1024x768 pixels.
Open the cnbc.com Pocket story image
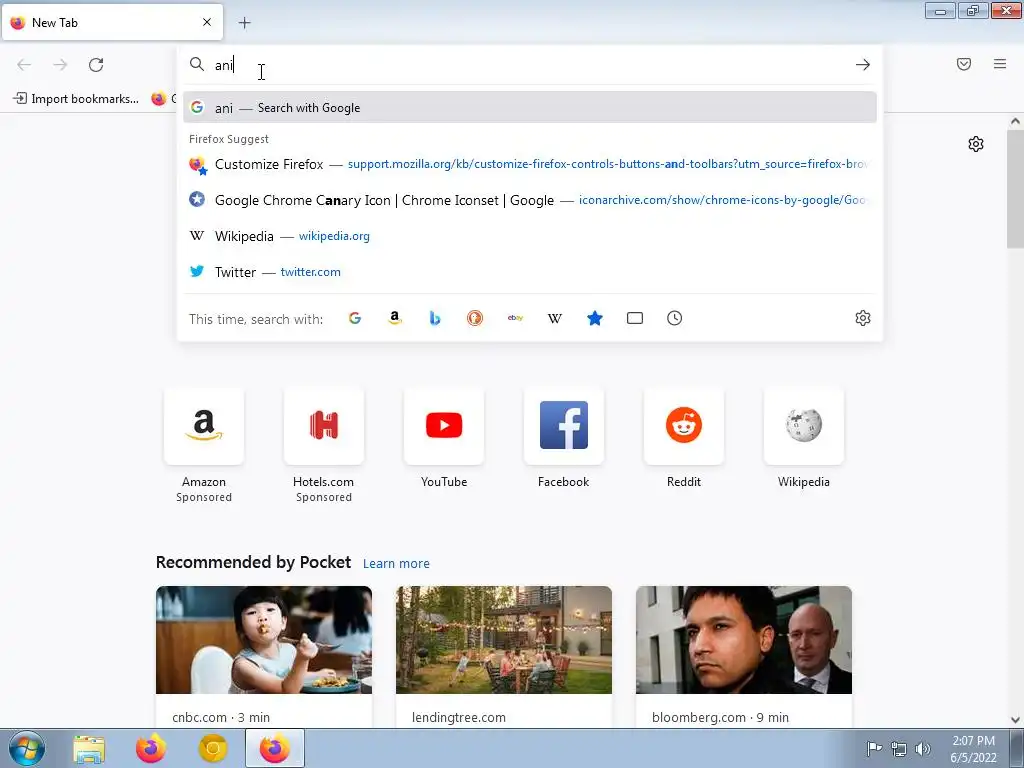click(x=264, y=640)
